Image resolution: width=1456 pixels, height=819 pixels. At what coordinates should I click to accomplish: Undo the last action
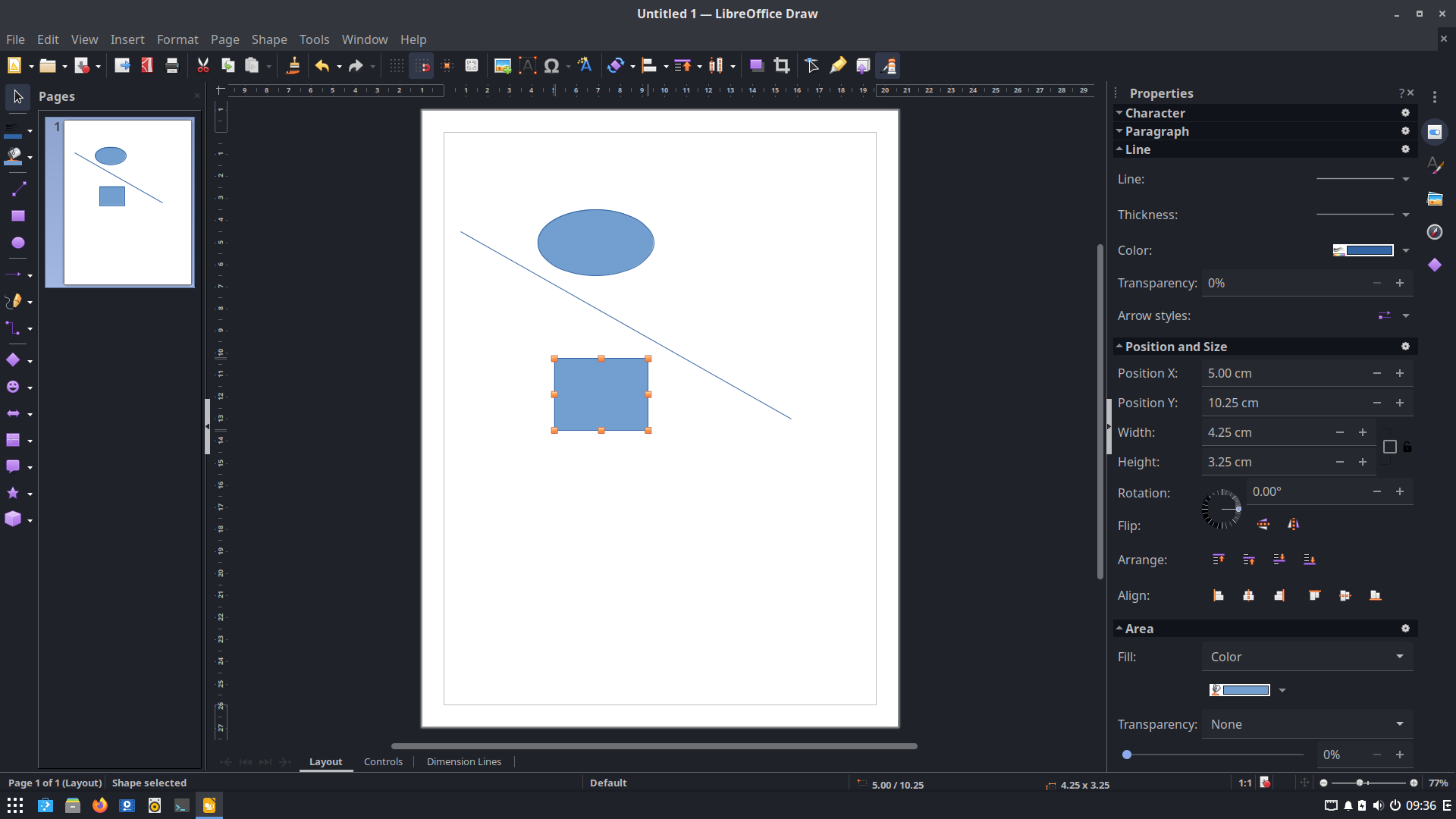(322, 66)
